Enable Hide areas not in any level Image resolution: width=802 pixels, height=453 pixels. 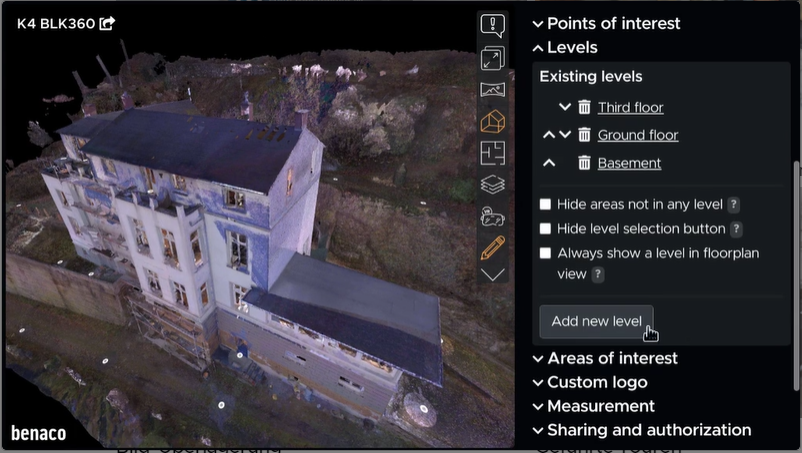point(545,205)
